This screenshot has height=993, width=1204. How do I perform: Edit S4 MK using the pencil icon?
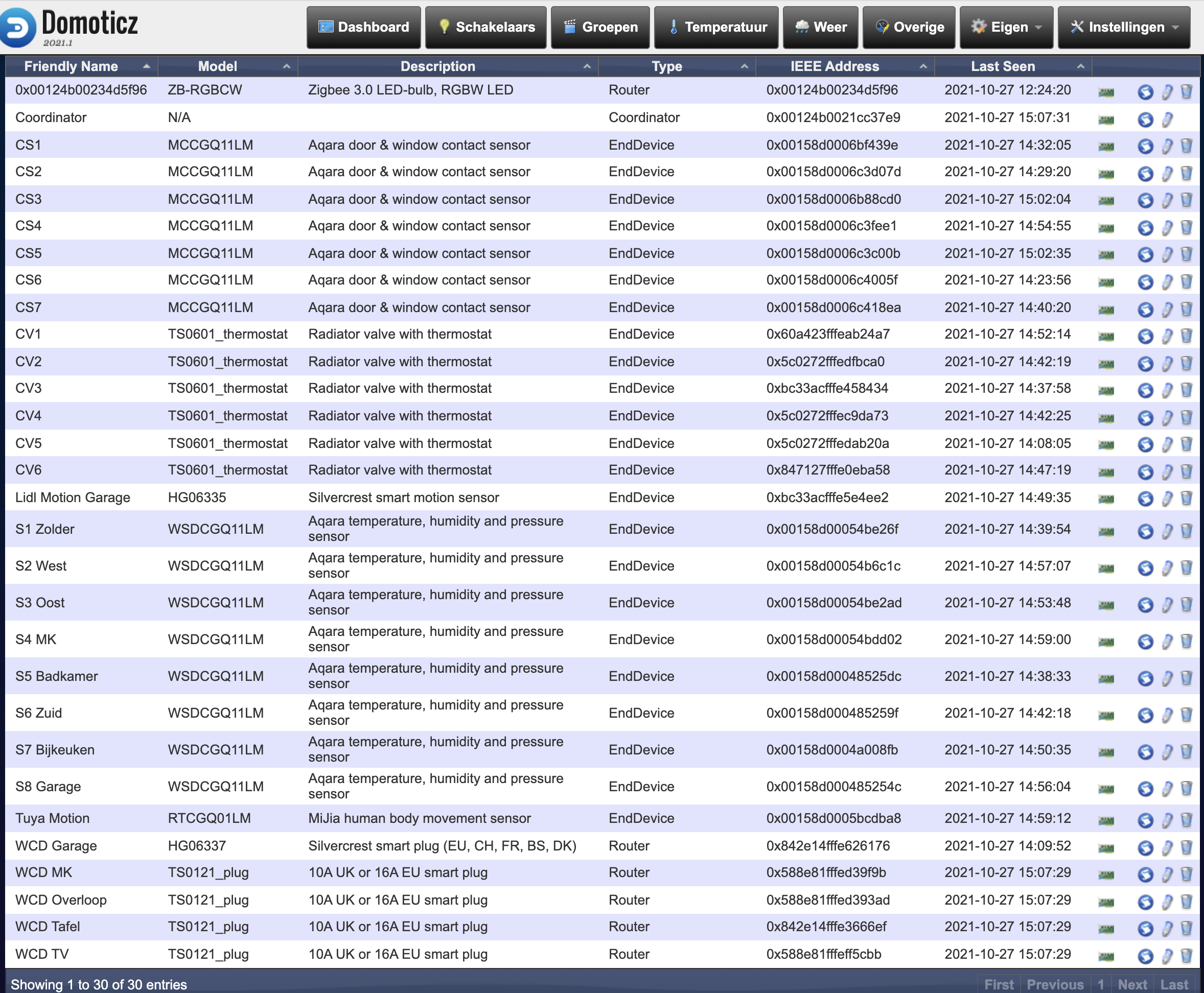tap(1167, 641)
